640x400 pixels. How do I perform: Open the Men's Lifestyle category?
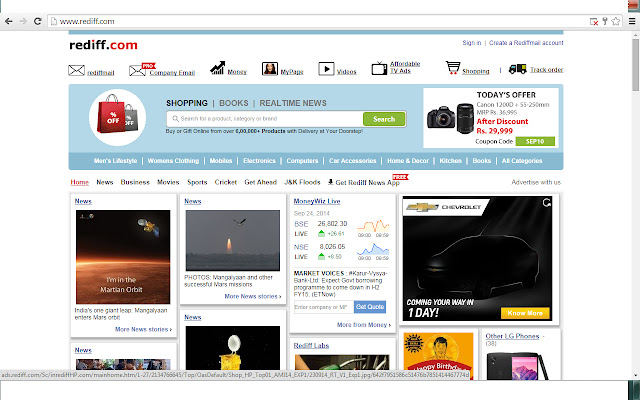pos(116,161)
